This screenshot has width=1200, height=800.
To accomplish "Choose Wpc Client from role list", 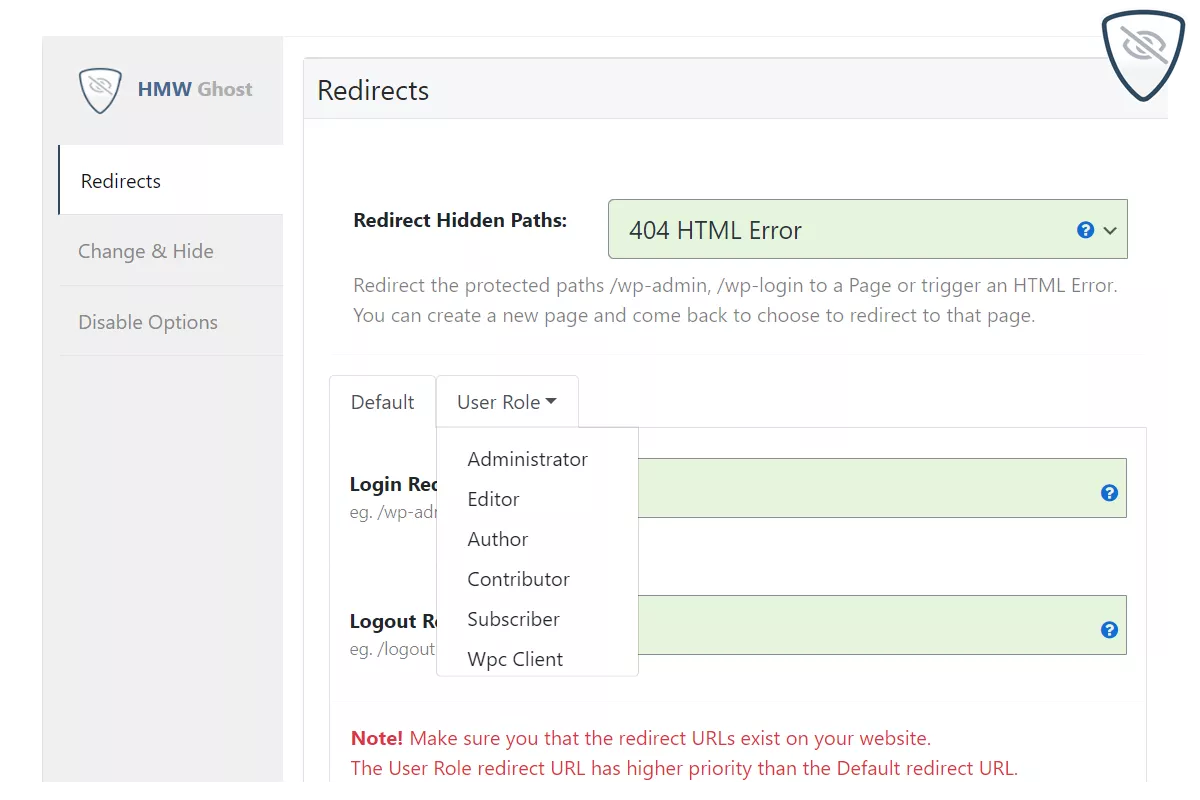I will click(515, 659).
